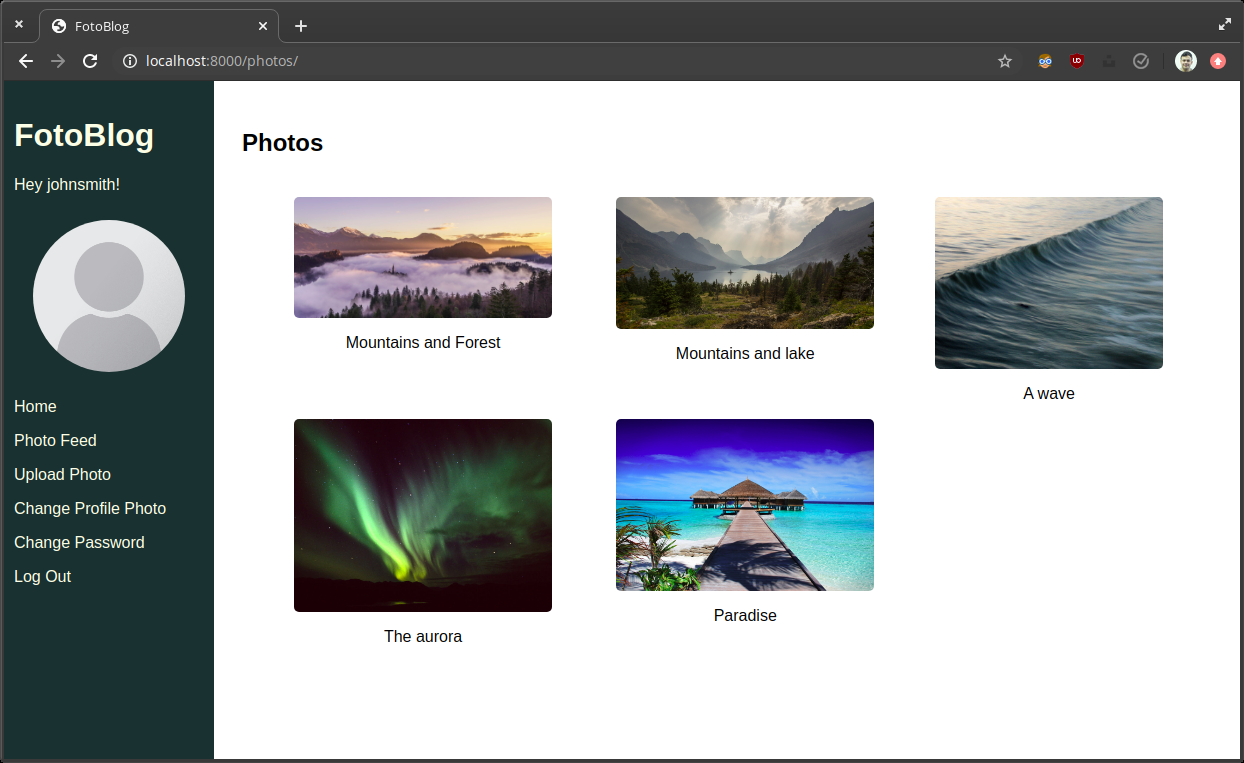Open the checkmark extension icon
1244x763 pixels.
1141,61
